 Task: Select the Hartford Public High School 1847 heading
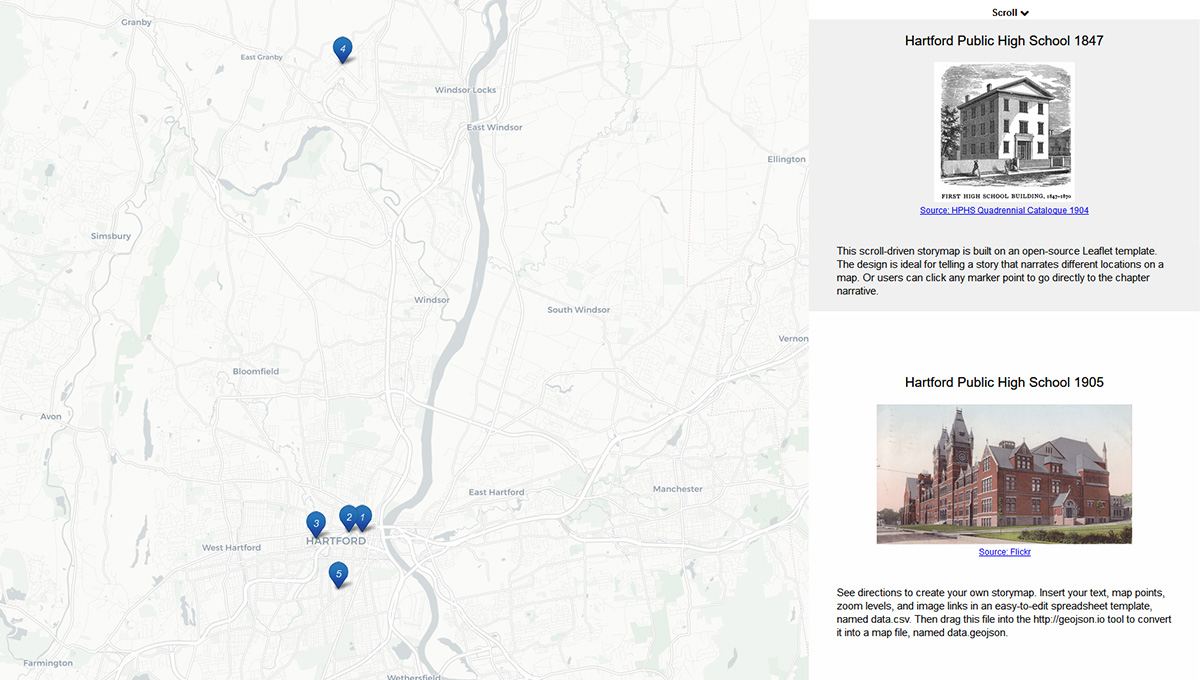(x=1004, y=40)
